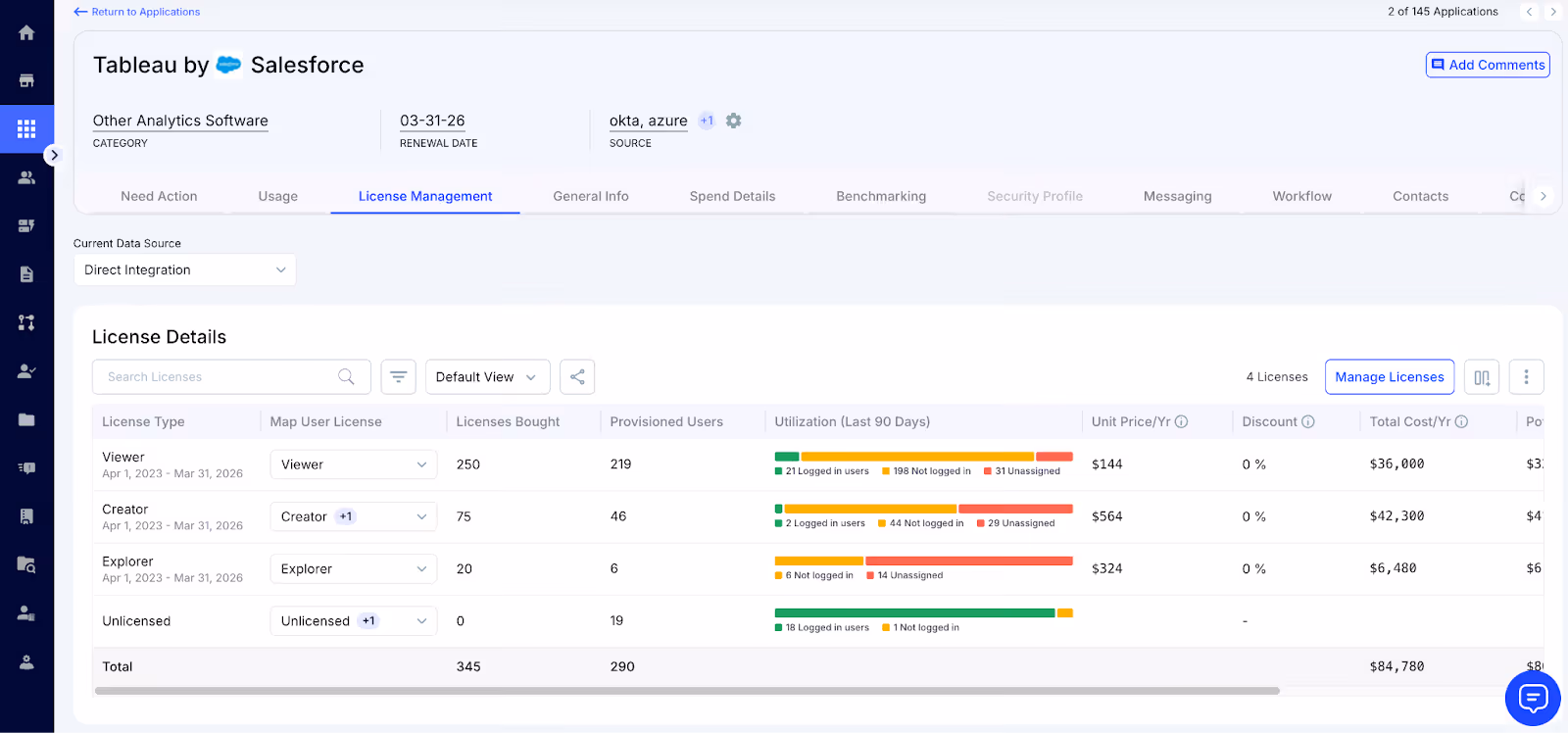Click Provisioned Users column header
Viewport: 1568px width, 733px height.
(x=666, y=421)
